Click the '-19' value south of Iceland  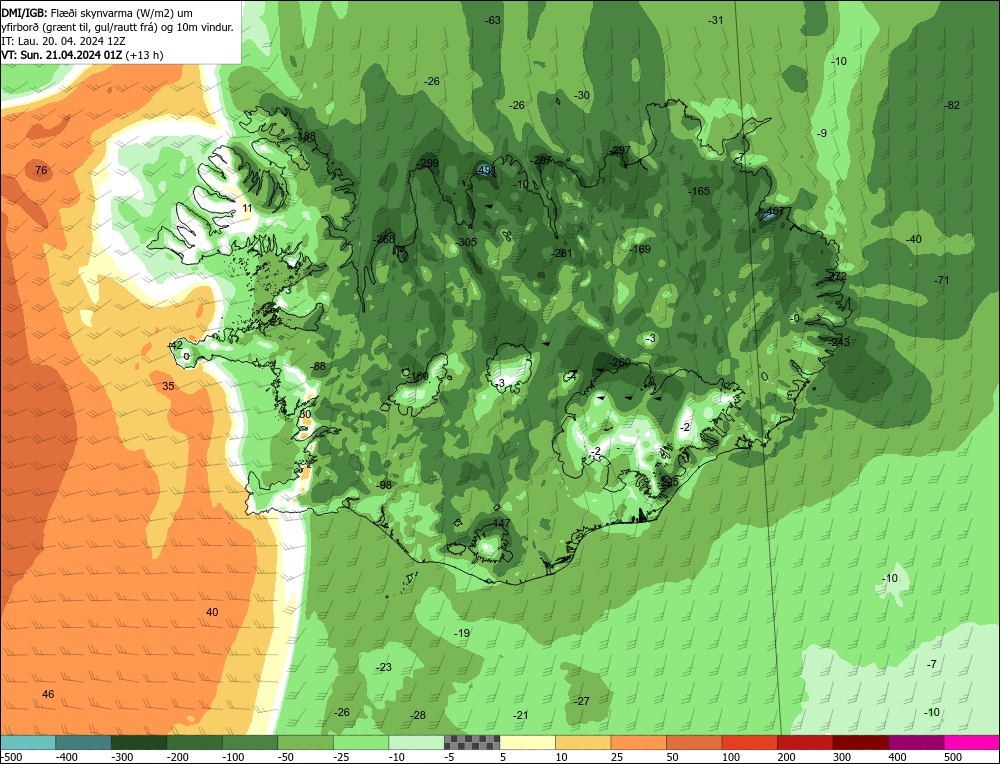(x=462, y=633)
